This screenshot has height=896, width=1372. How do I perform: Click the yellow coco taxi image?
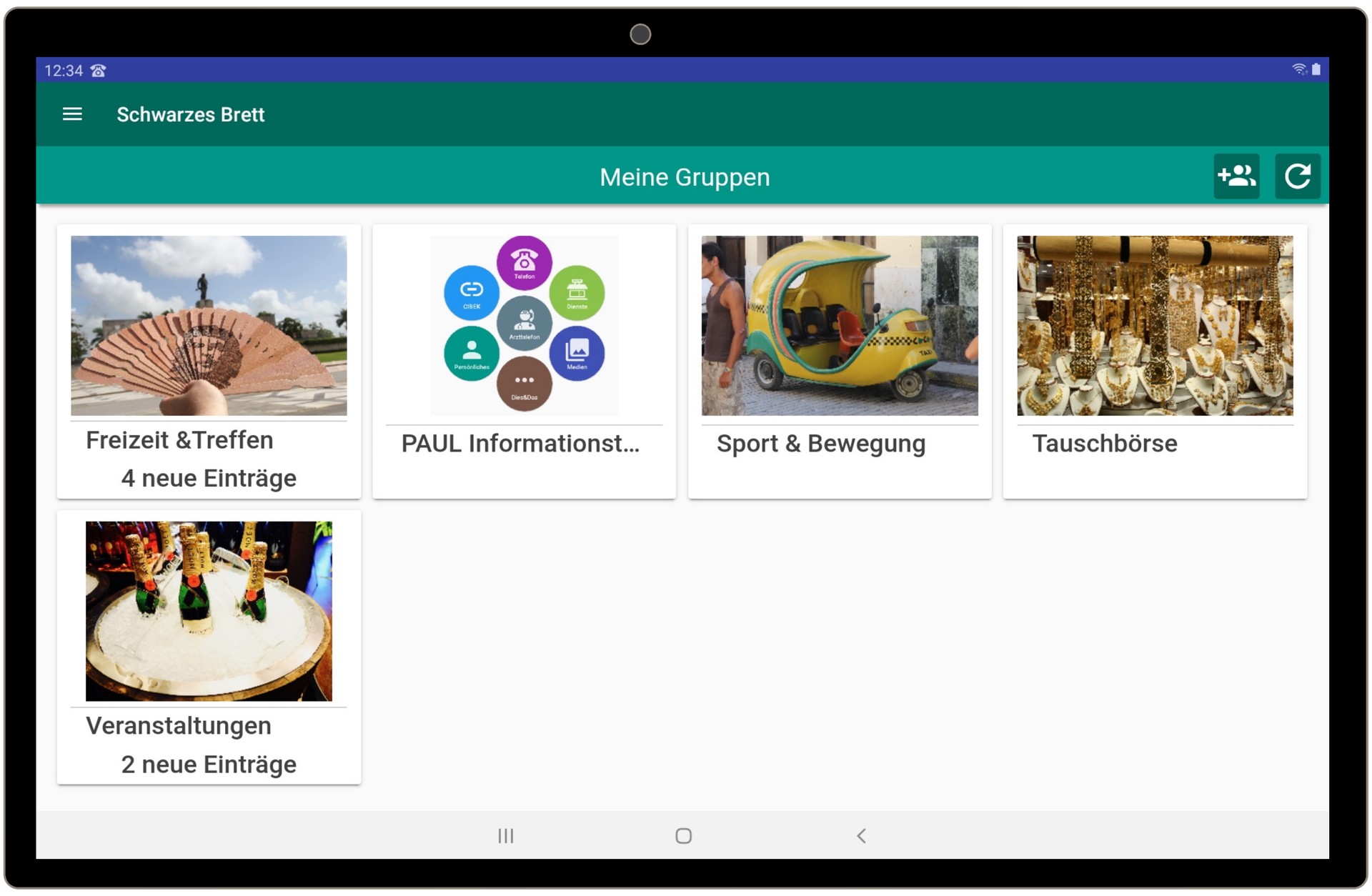coord(840,325)
